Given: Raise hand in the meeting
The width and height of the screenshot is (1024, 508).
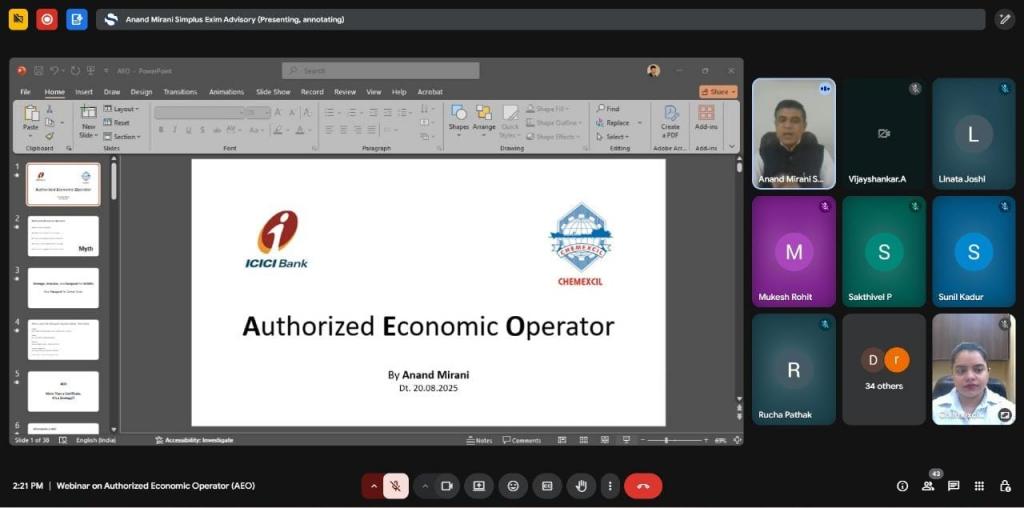Looking at the screenshot, I should click(581, 486).
